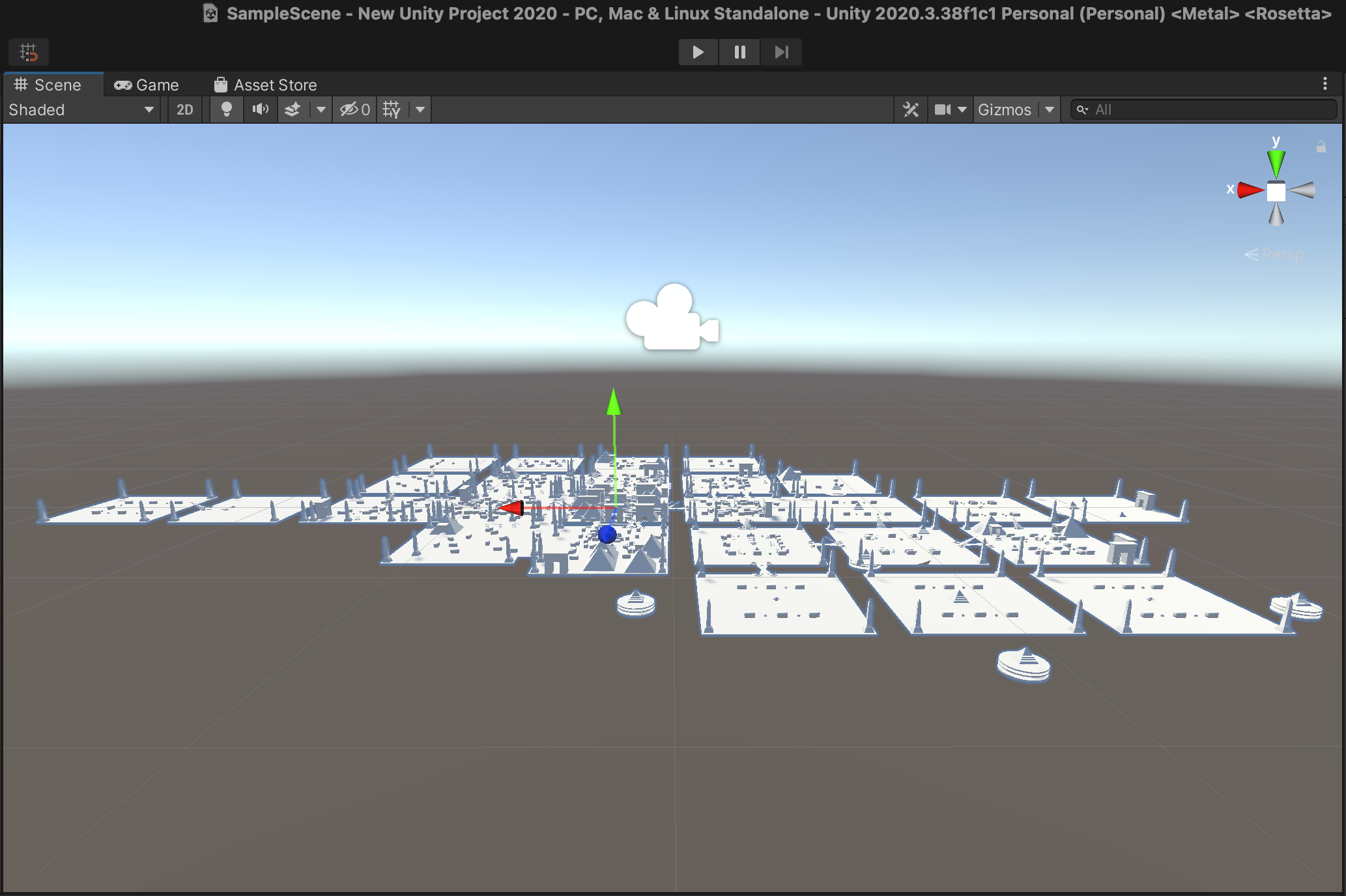This screenshot has height=896, width=1346.
Task: Enable visual effects in the Scene view
Action: pos(291,109)
